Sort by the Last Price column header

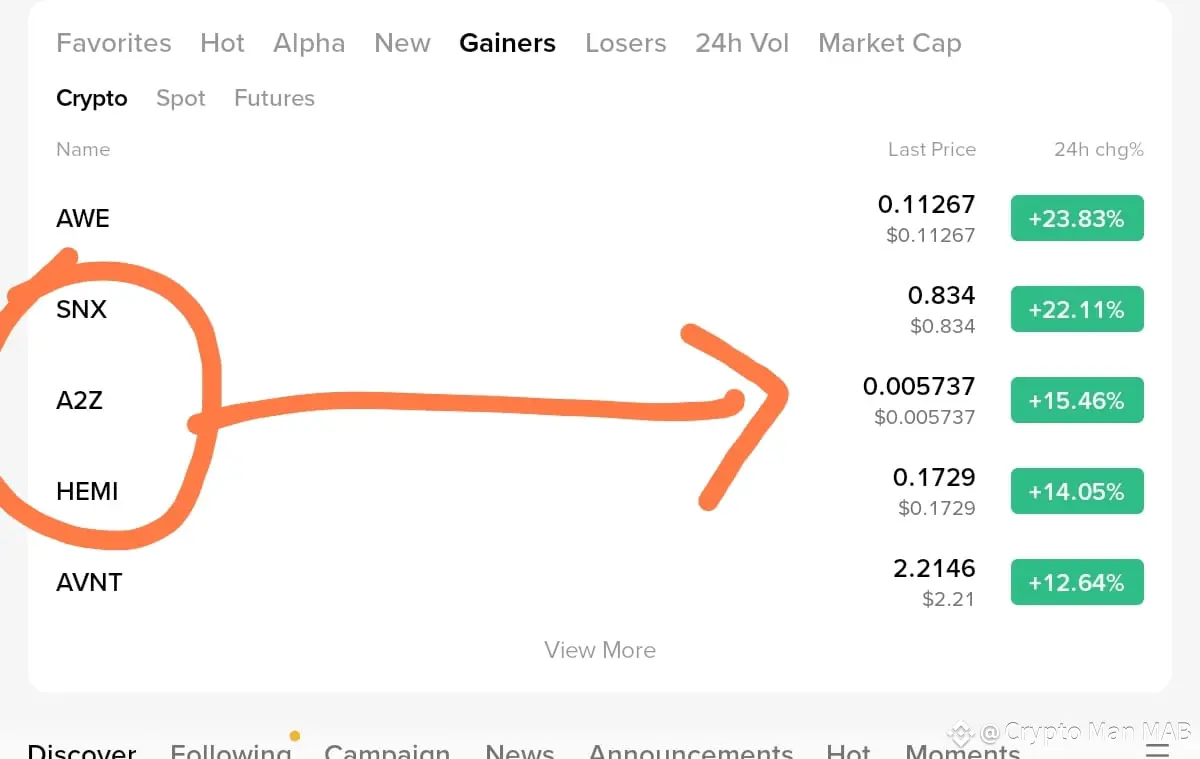coord(932,150)
